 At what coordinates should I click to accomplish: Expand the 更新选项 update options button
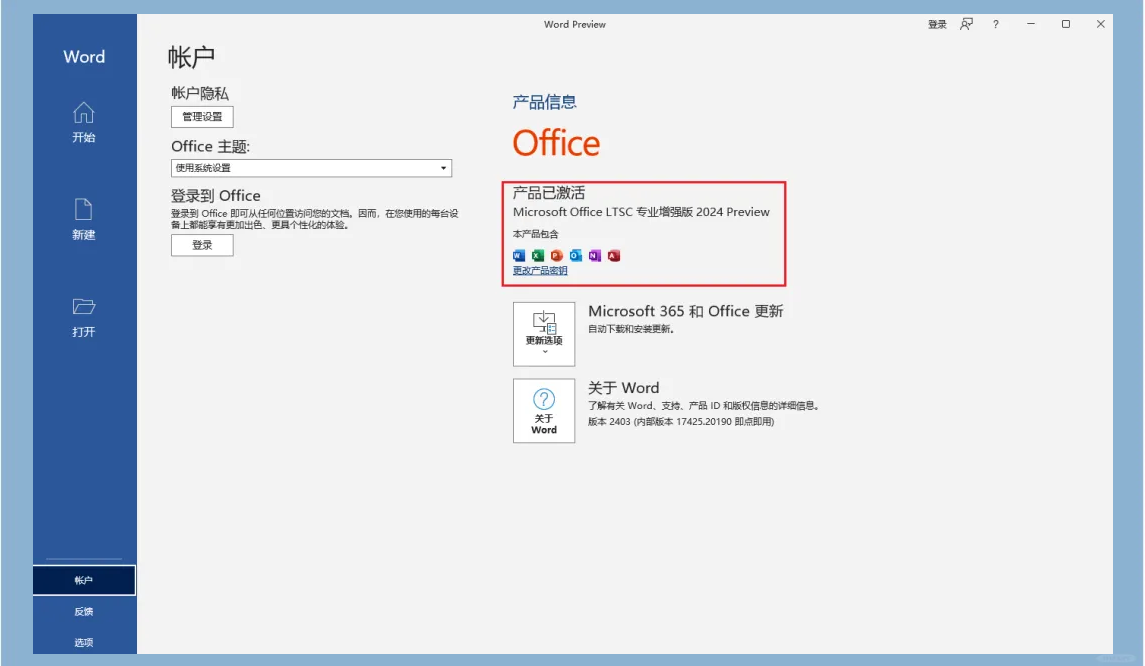coord(544,334)
